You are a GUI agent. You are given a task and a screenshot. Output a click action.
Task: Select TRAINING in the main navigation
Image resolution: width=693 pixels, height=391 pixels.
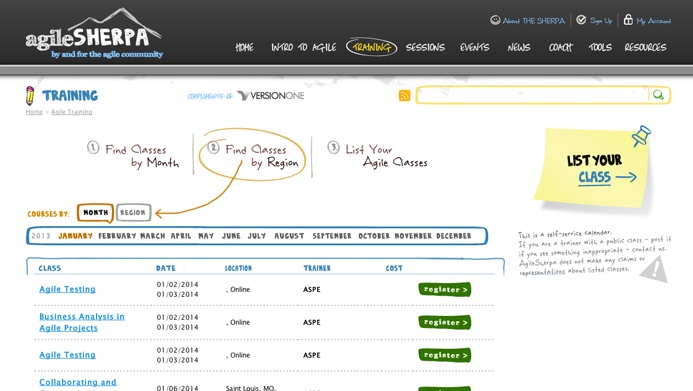click(x=371, y=47)
